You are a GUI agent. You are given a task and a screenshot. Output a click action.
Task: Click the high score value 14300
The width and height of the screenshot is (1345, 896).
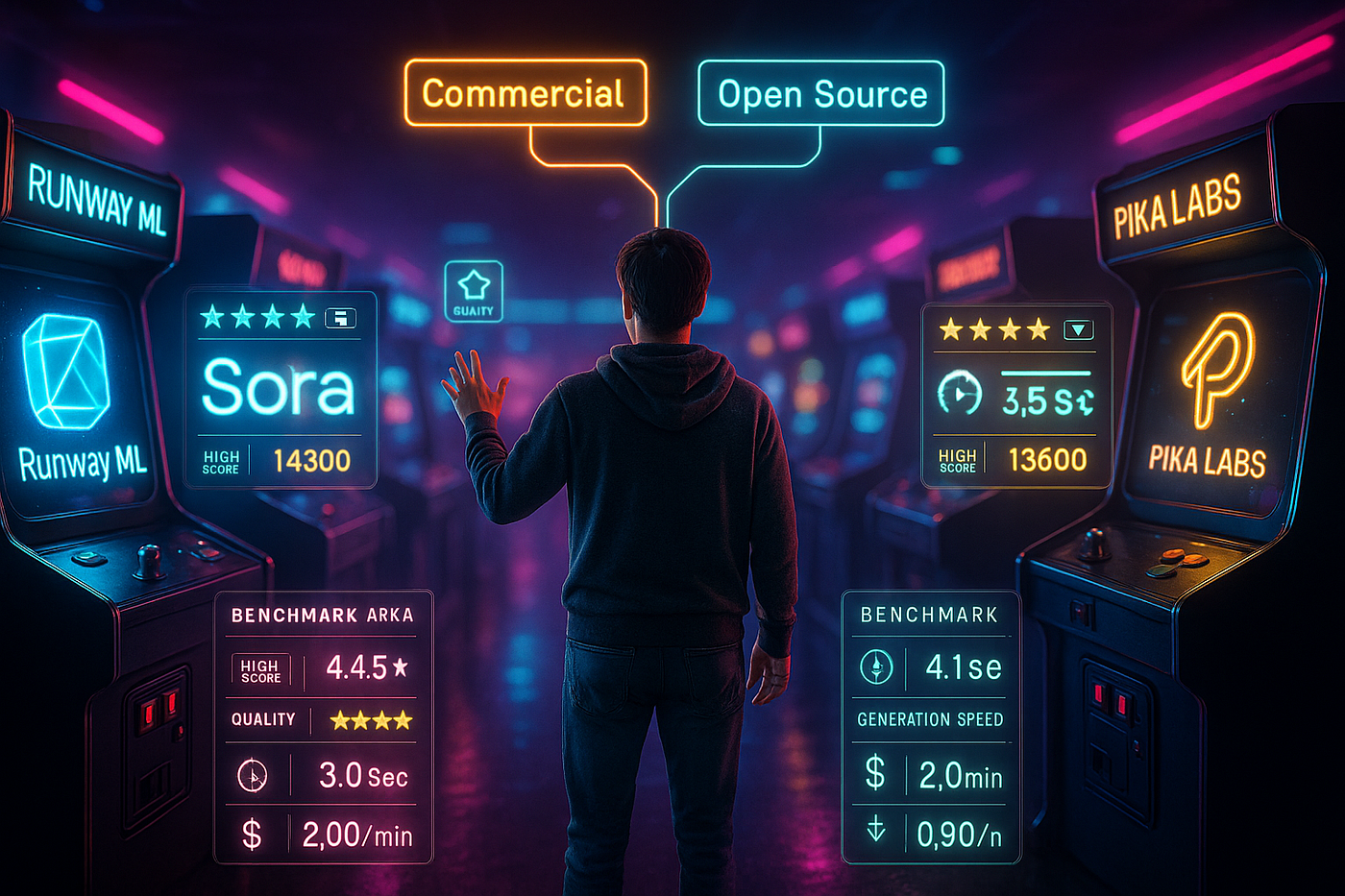pyautogui.click(x=311, y=461)
